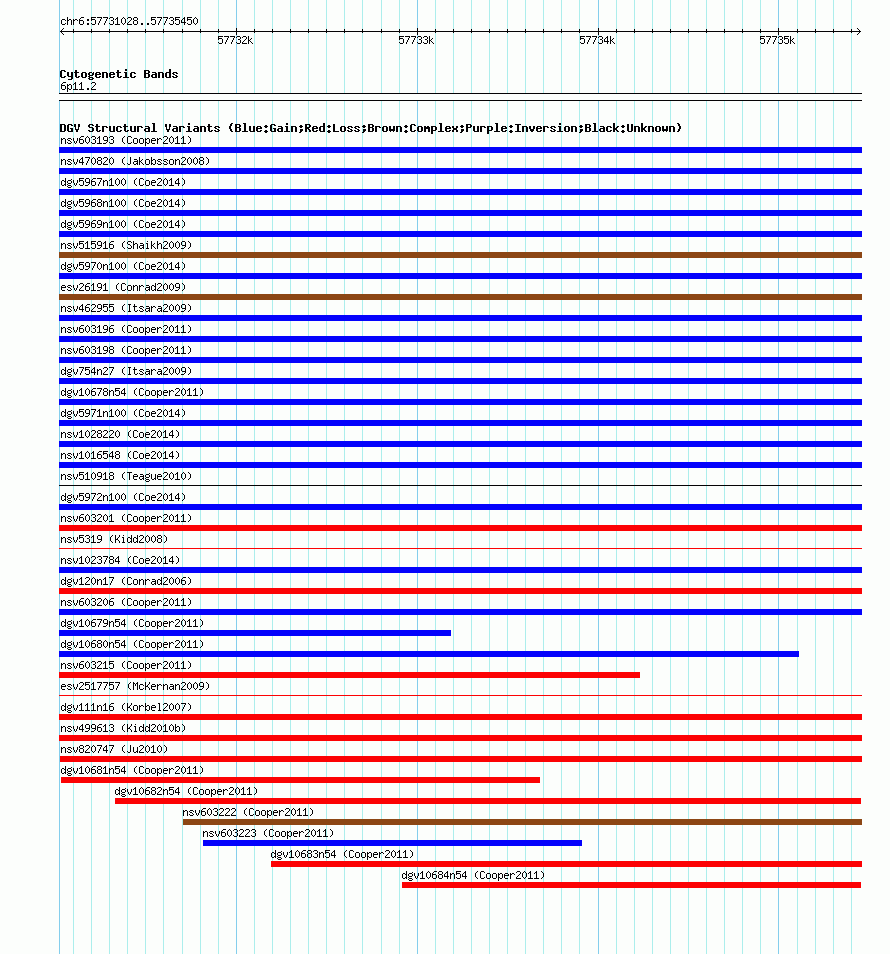The image size is (890, 954).
Task: Select the nsv603222 (Cooper2011) label
Action: tap(248, 812)
